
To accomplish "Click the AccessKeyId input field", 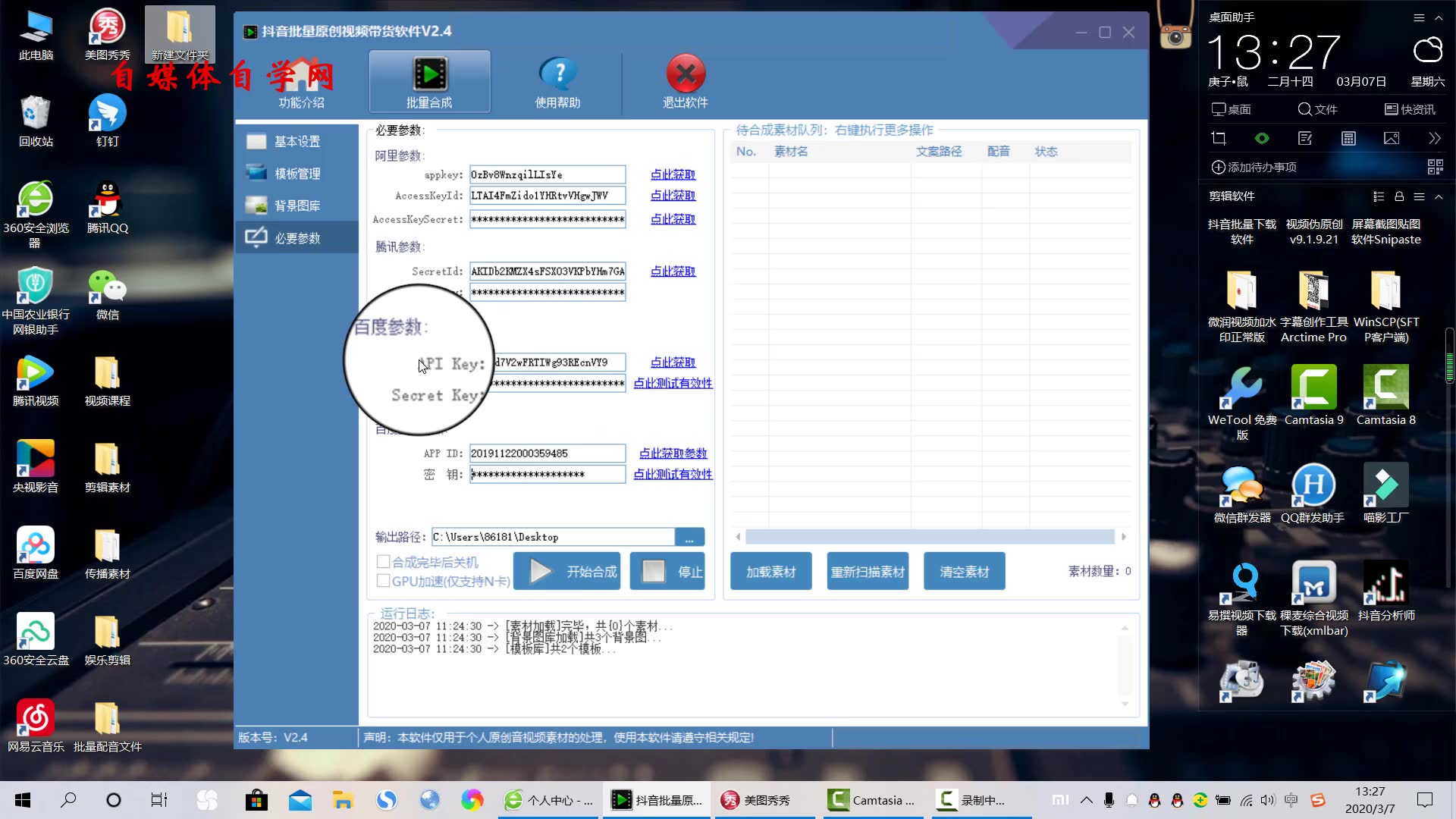I will point(548,196).
